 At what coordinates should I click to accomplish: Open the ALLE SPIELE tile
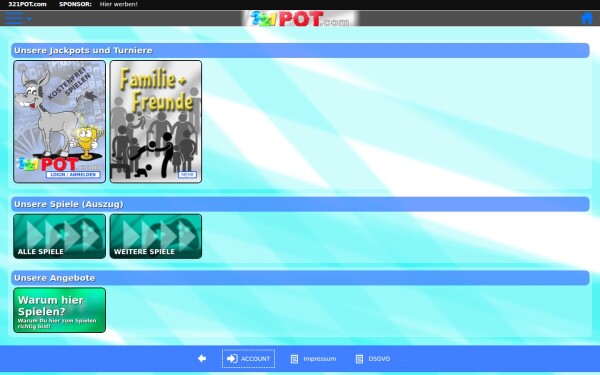point(59,236)
